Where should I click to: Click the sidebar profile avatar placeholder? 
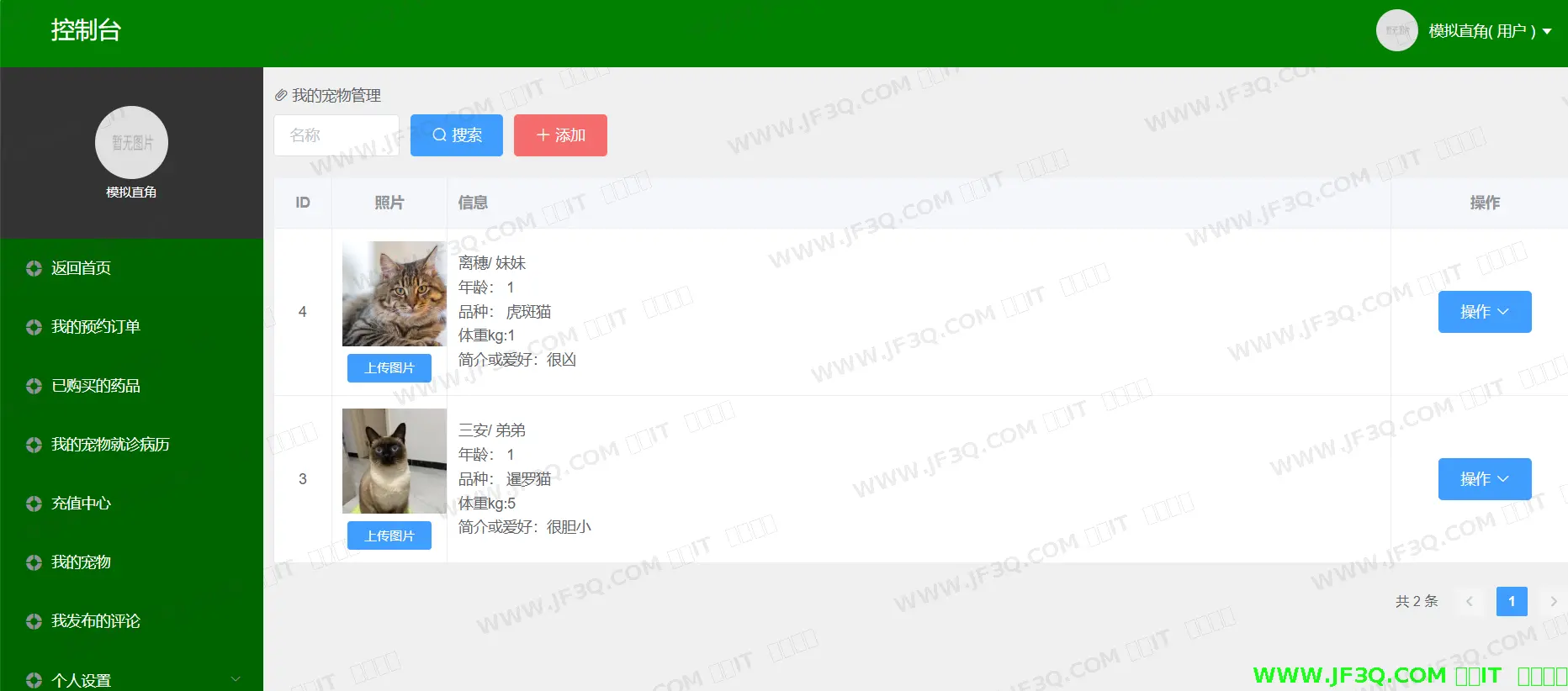coord(131,143)
